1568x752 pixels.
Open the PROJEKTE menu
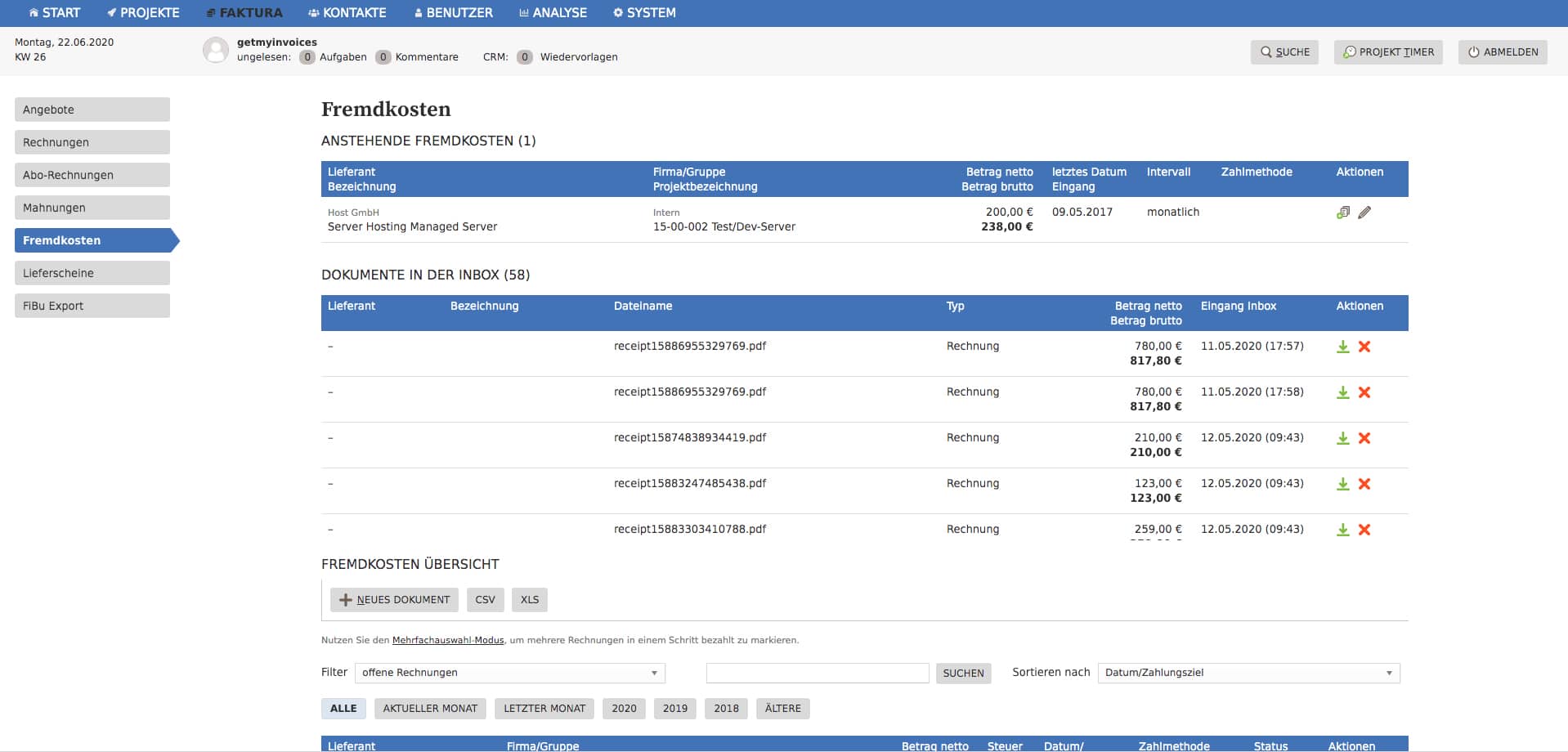pos(143,13)
